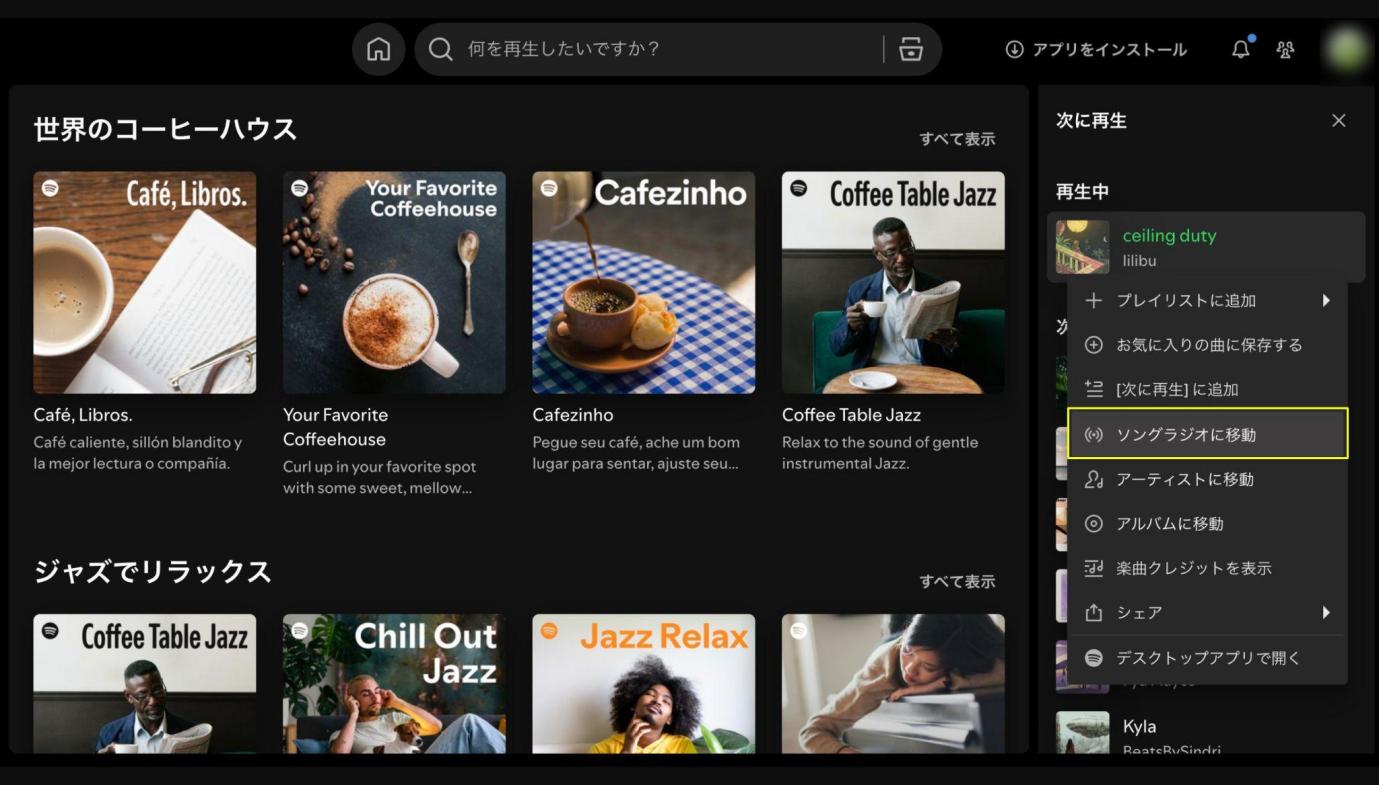Viewport: 1379px width, 785px height.
Task: Select 楽曲クレジットを表示 menu entry
Action: tap(1208, 568)
